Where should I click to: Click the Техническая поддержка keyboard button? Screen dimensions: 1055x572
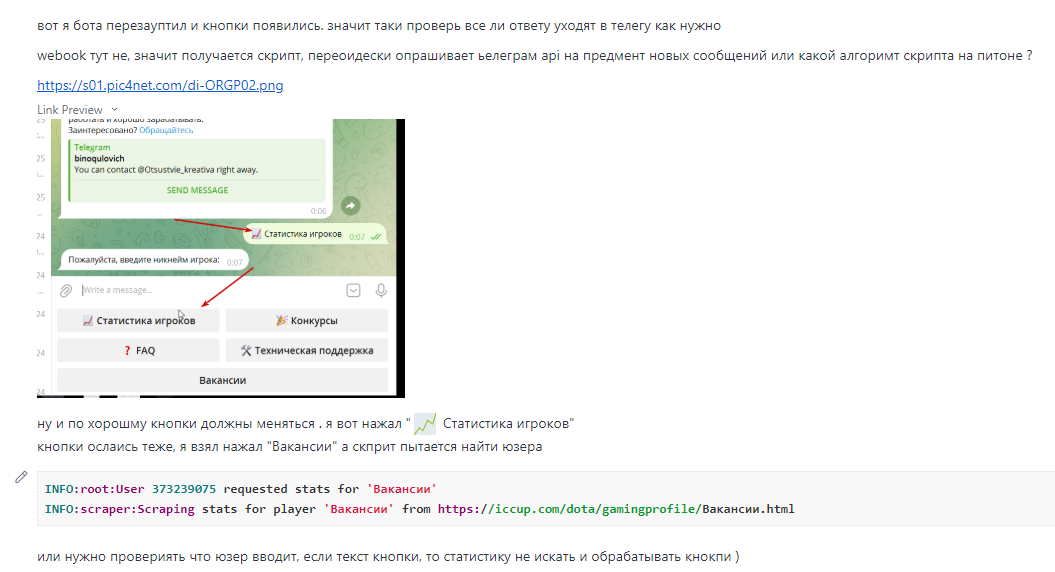307,350
